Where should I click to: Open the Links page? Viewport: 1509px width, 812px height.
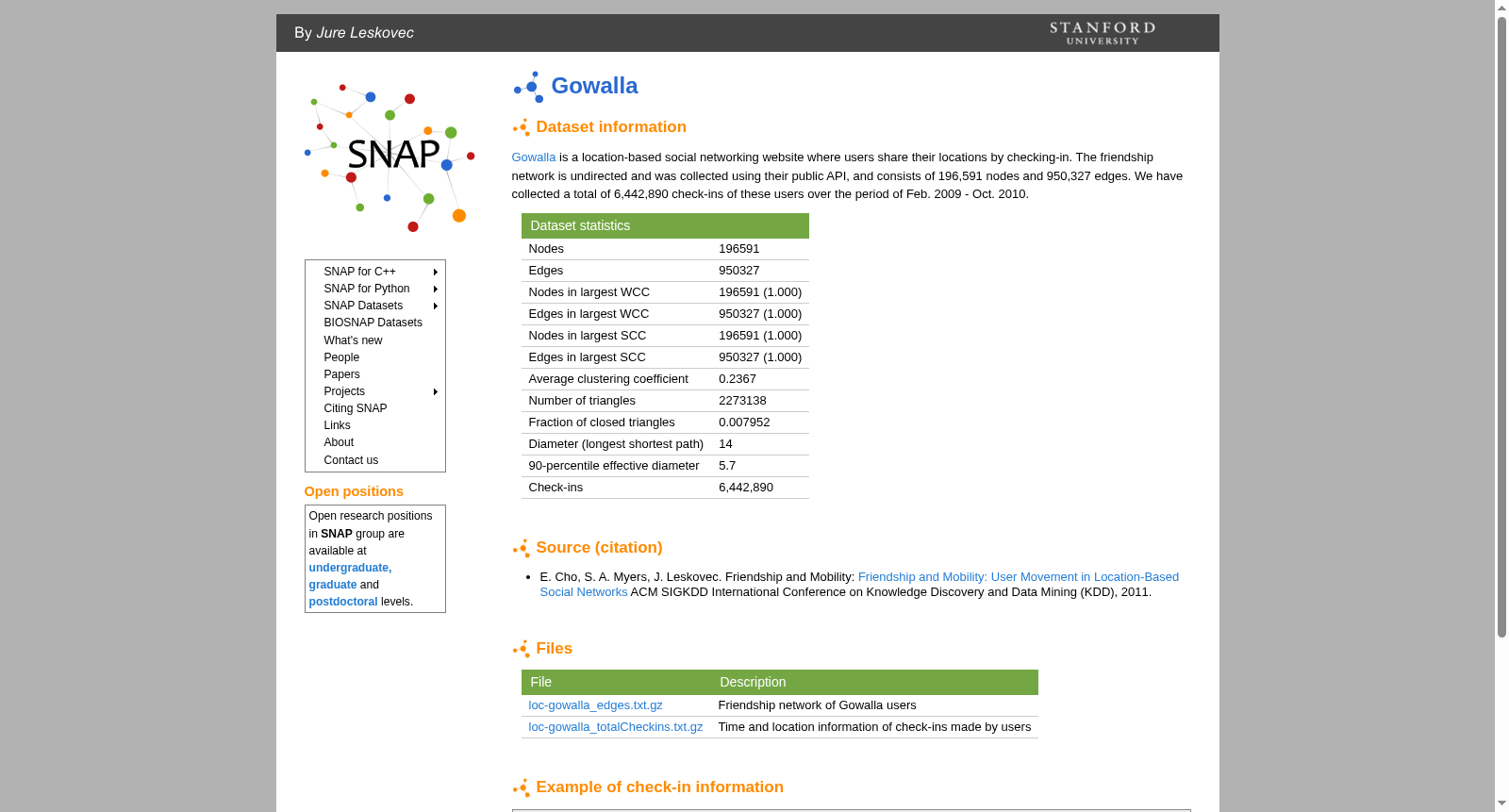tap(337, 425)
